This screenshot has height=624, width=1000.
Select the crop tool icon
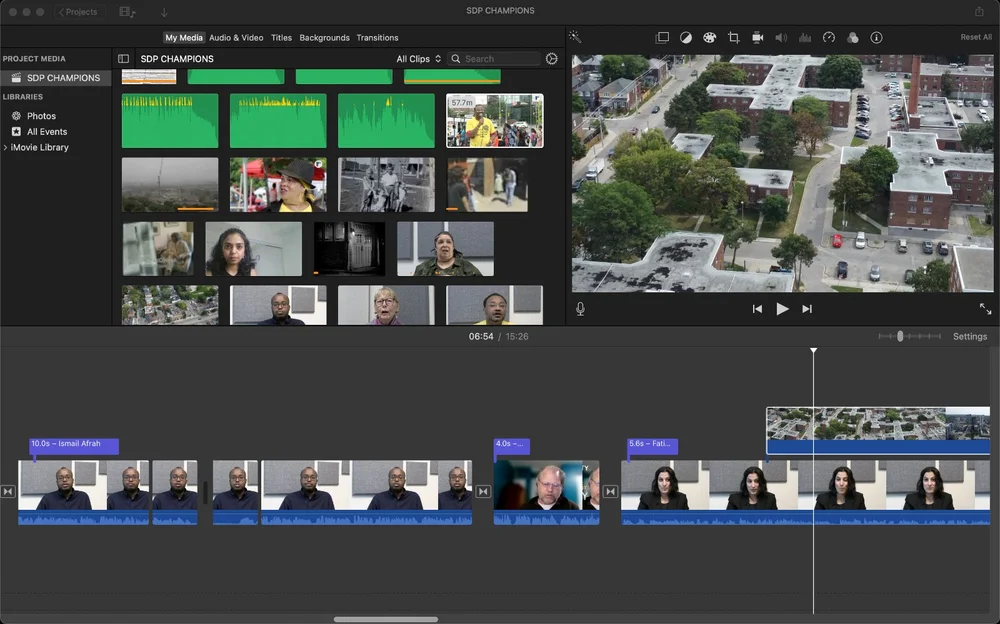coord(733,38)
